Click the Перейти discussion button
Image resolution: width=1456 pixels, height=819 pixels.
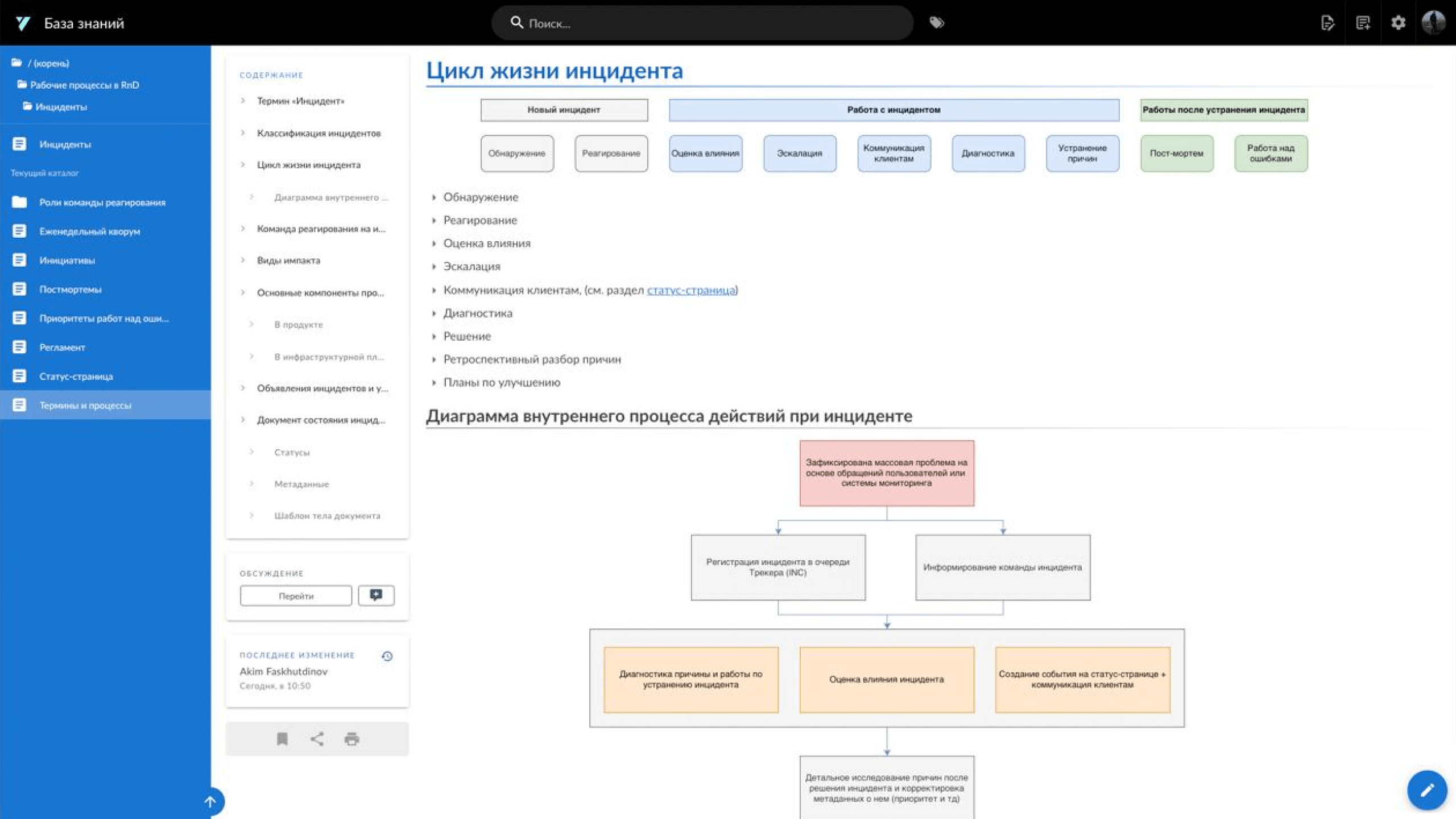tap(296, 595)
